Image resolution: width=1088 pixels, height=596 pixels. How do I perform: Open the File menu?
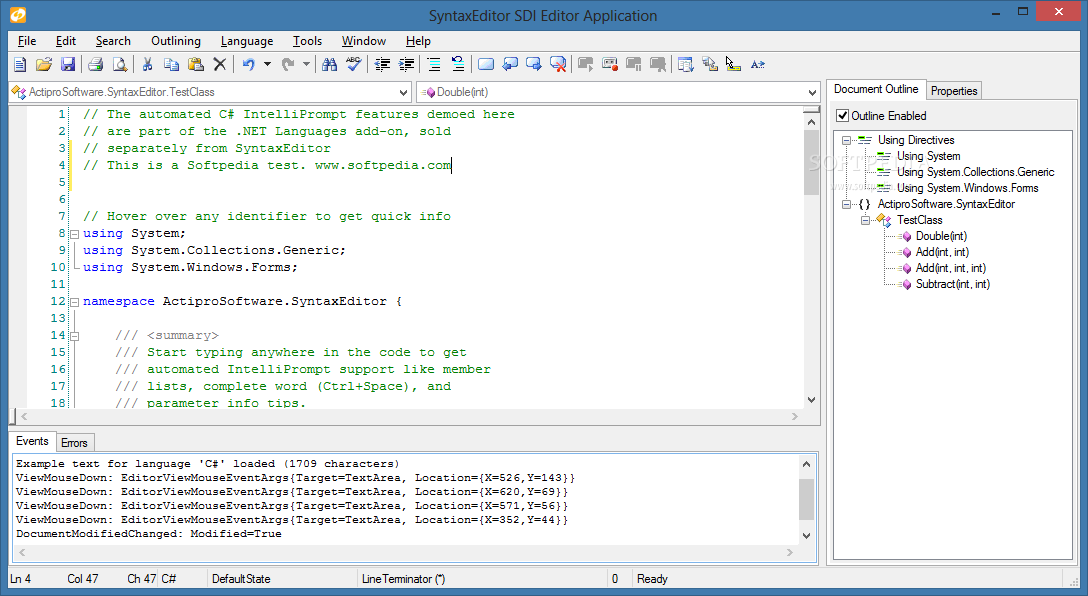tap(27, 41)
